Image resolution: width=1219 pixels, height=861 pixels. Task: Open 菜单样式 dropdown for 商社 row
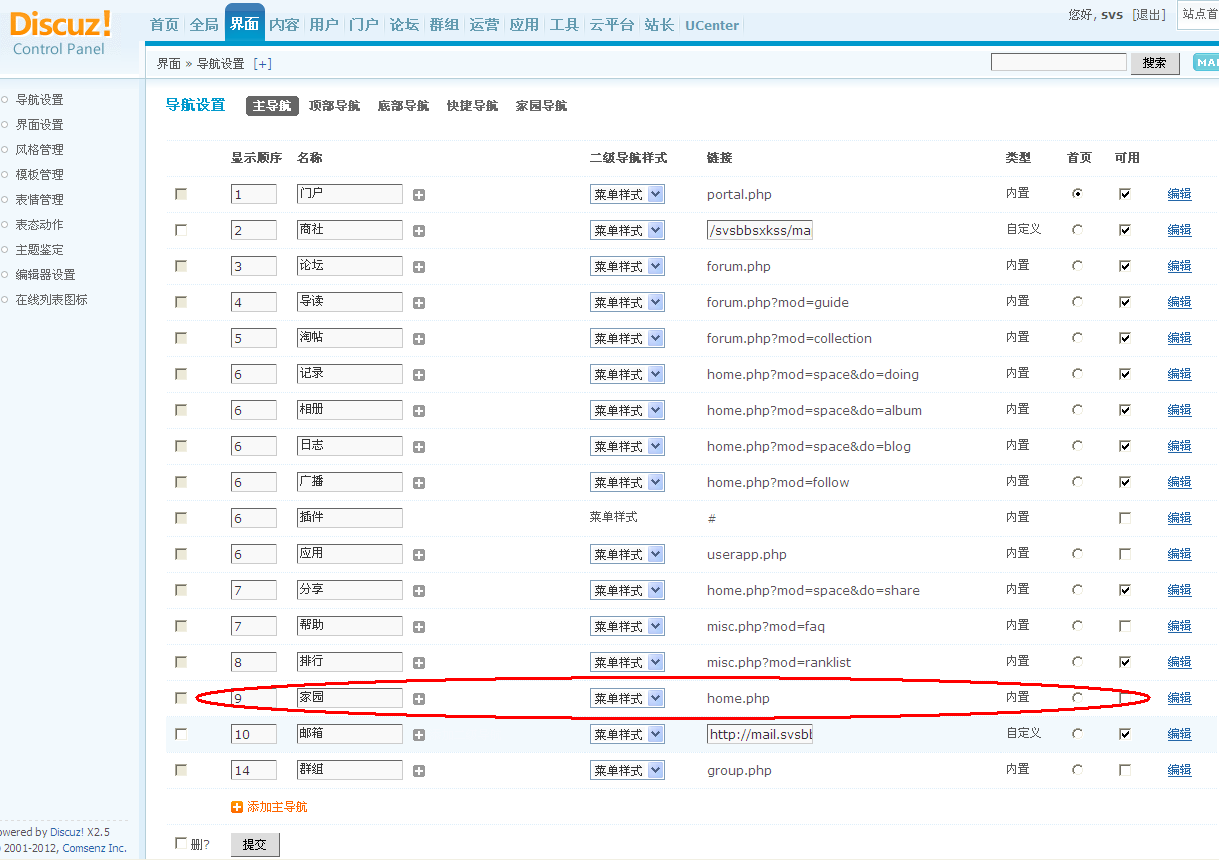(x=627, y=231)
